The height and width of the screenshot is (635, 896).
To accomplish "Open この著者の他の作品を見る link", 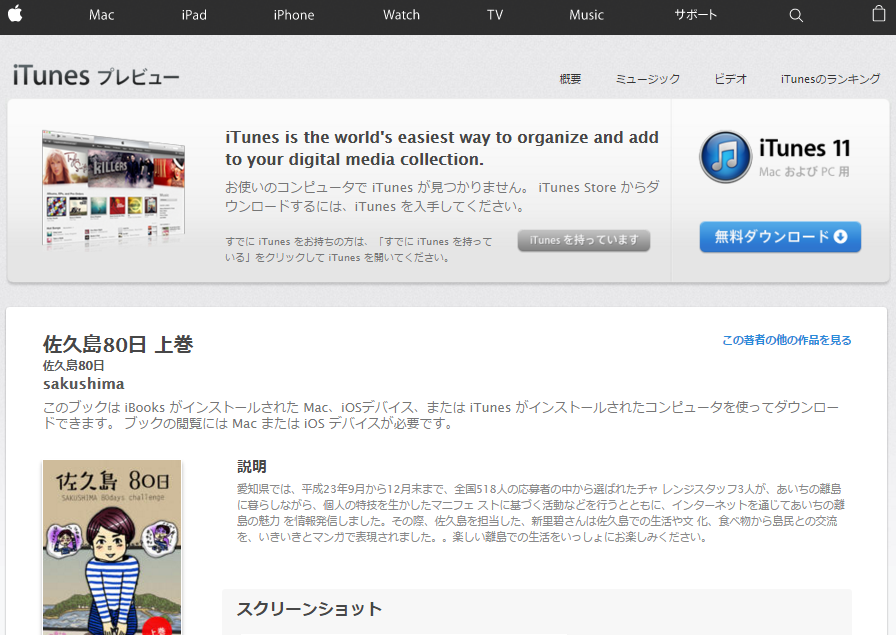I will tap(787, 340).
